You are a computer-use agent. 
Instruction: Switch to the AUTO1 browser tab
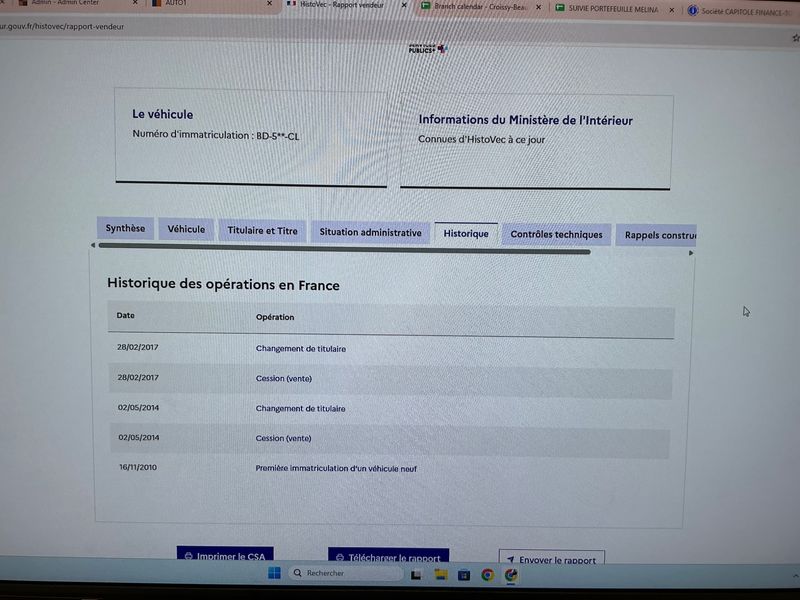pos(210,3)
